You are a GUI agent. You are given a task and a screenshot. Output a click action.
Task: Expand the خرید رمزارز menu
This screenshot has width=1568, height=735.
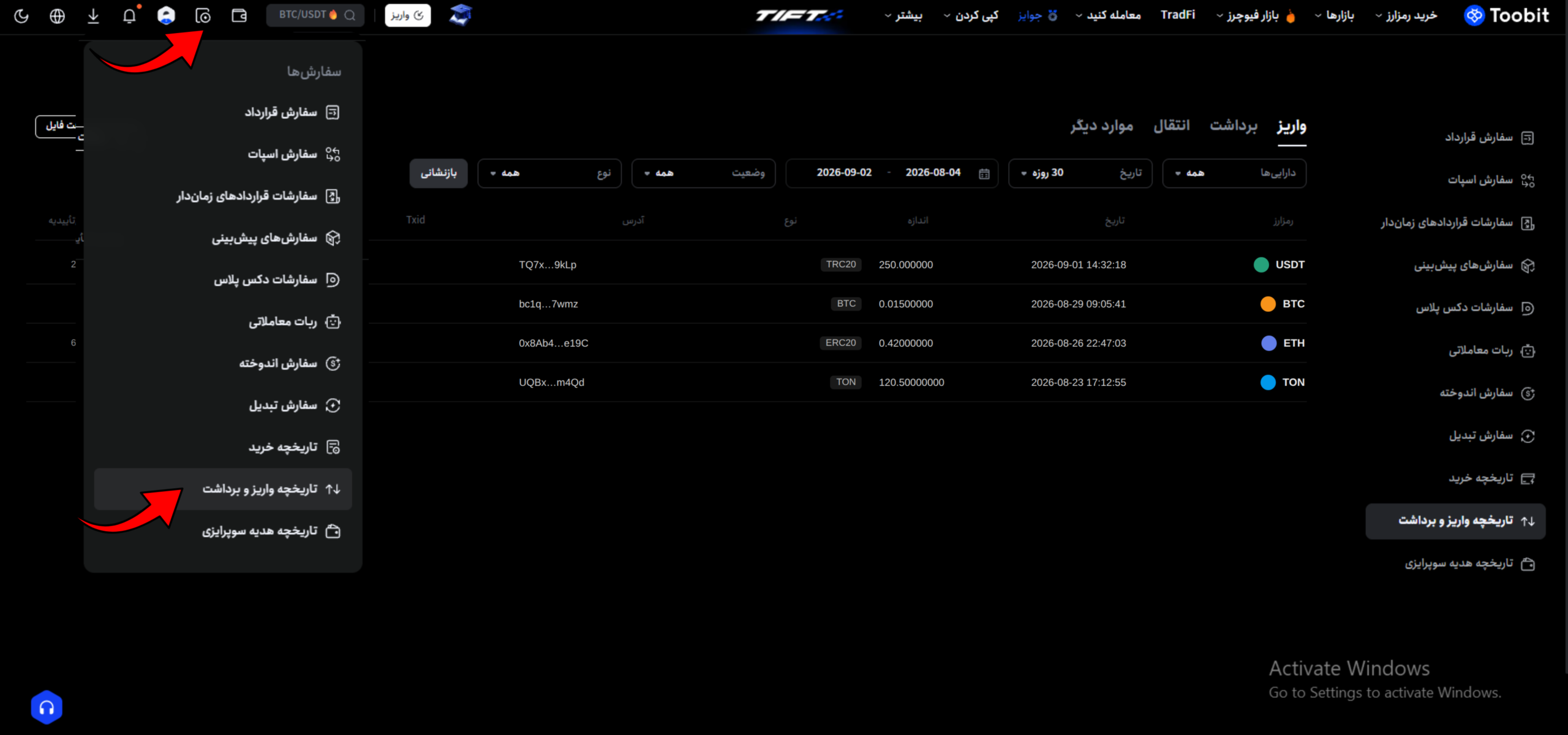[x=1406, y=15]
